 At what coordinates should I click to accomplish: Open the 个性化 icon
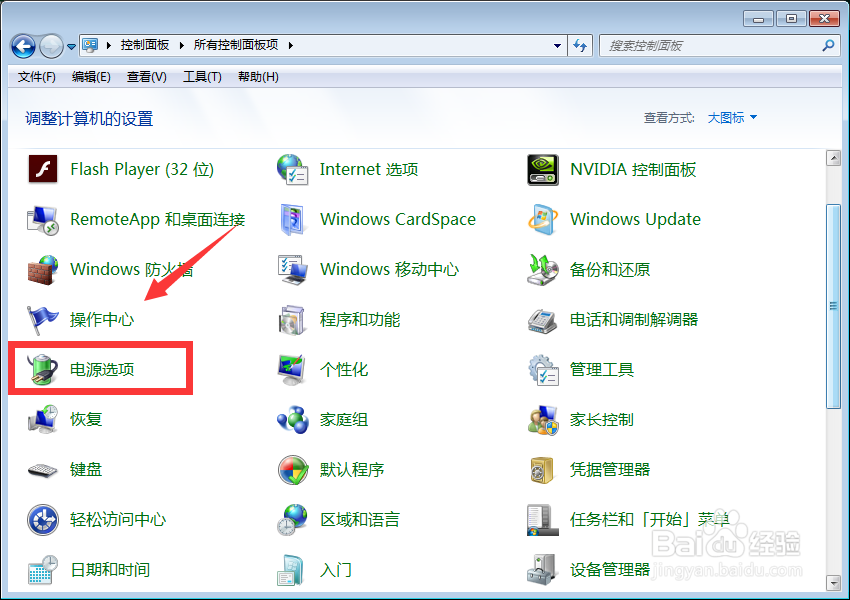coord(293,370)
